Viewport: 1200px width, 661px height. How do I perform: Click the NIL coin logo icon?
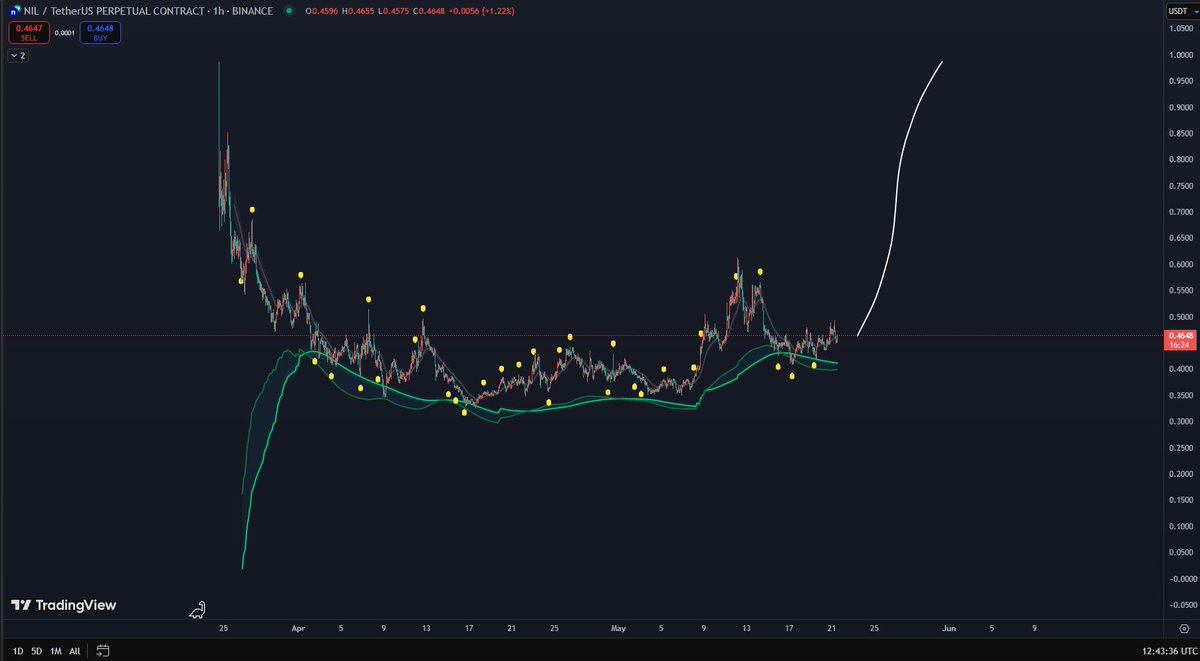point(15,10)
